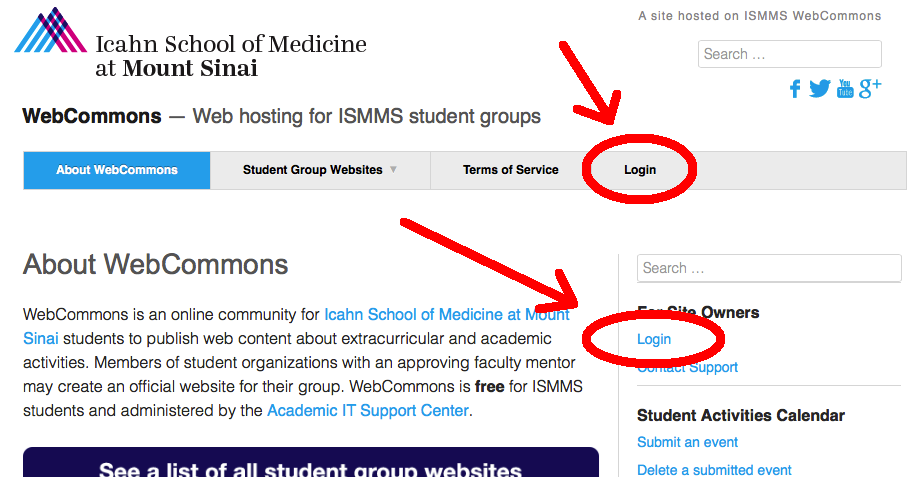Click Login in the navigation bar

click(x=640, y=170)
